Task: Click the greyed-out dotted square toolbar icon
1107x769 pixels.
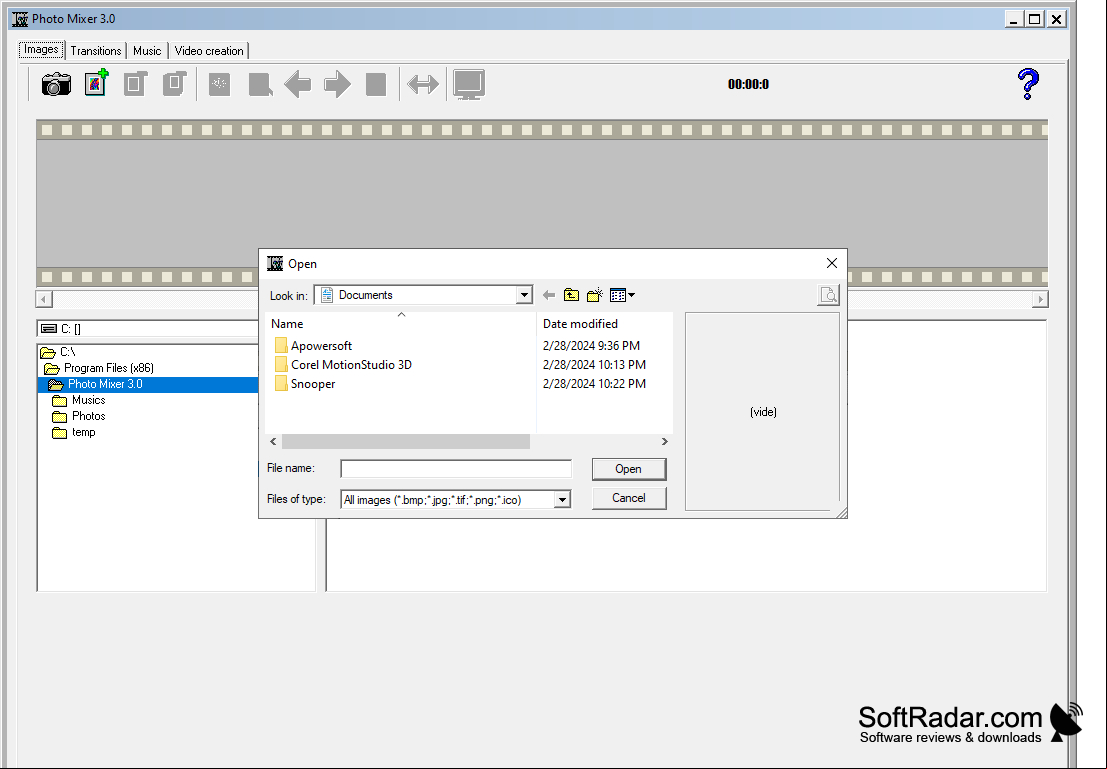Action: click(220, 84)
